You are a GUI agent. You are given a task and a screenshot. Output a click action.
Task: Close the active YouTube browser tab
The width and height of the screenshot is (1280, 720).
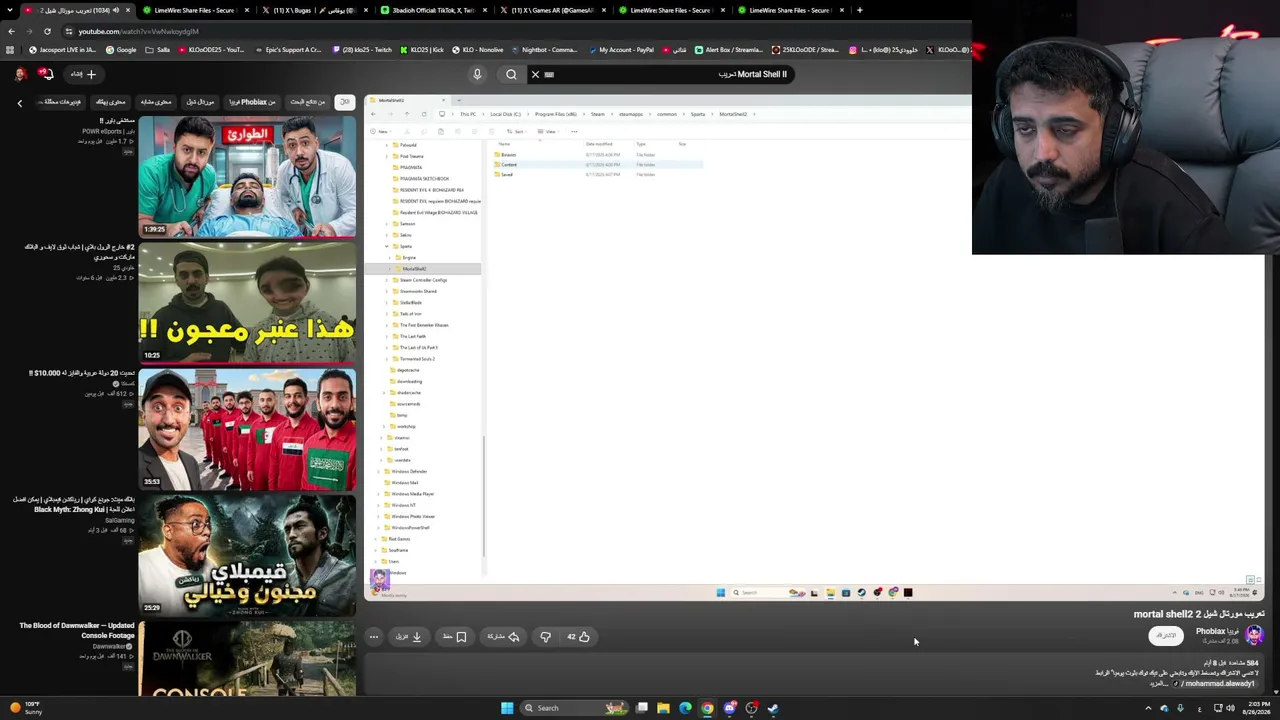point(128,10)
